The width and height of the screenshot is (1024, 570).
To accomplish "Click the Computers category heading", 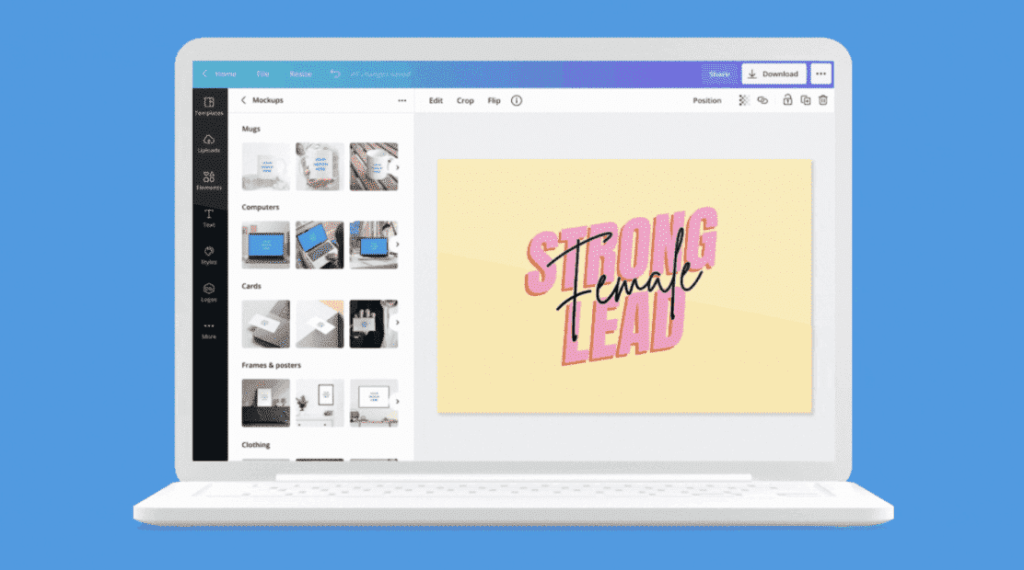I will point(260,207).
